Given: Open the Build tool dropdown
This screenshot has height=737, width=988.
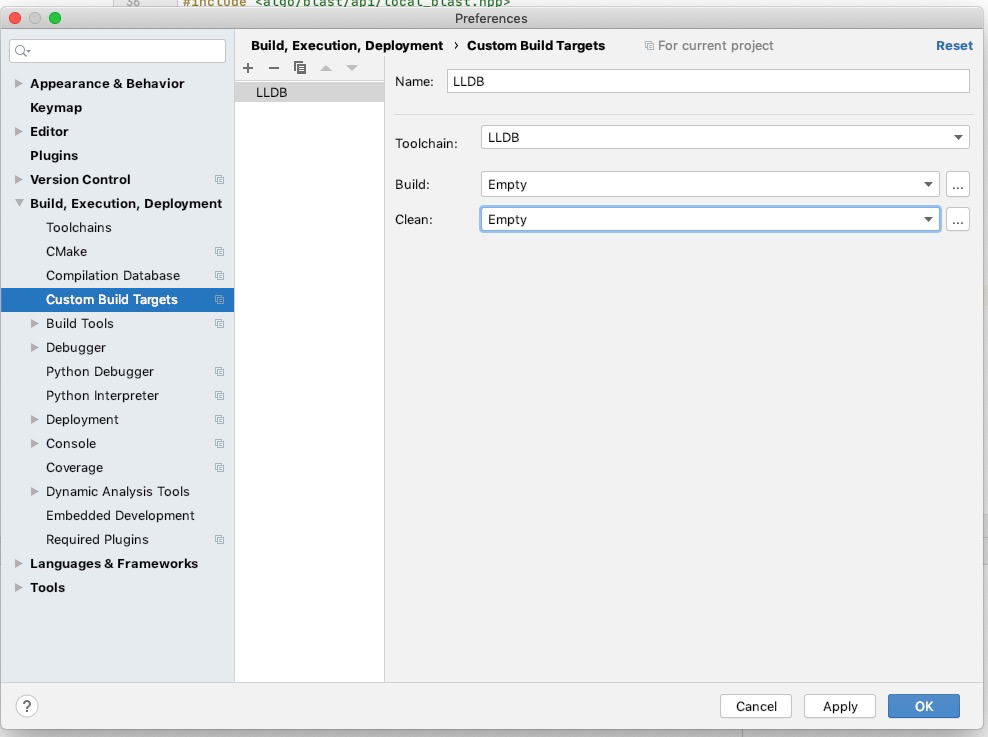Looking at the screenshot, I should 710,185.
